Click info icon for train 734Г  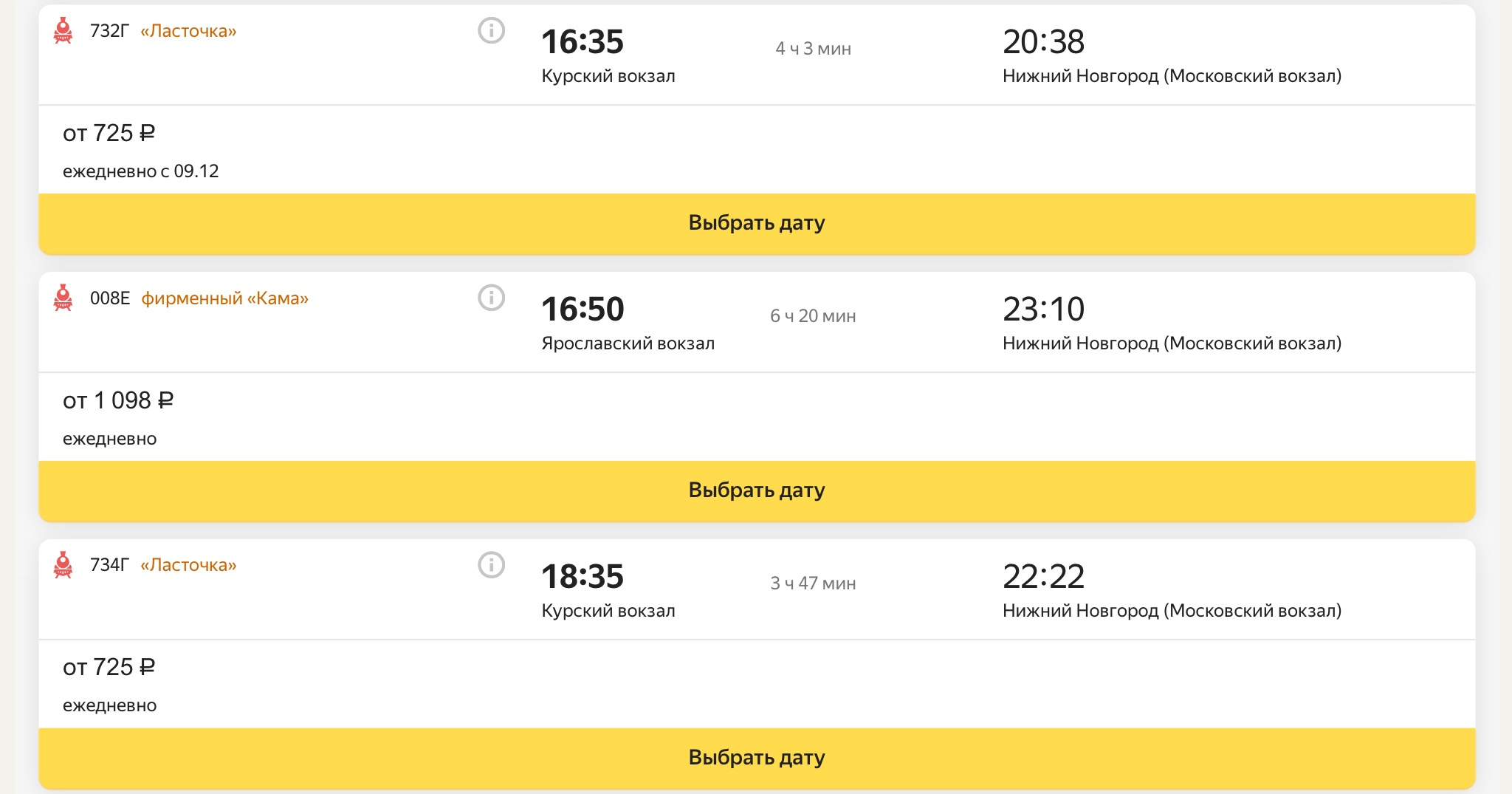pos(491,565)
